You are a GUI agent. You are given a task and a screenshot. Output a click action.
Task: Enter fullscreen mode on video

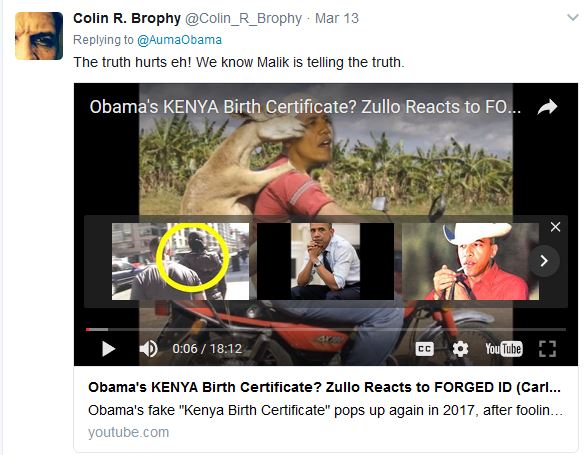(548, 349)
